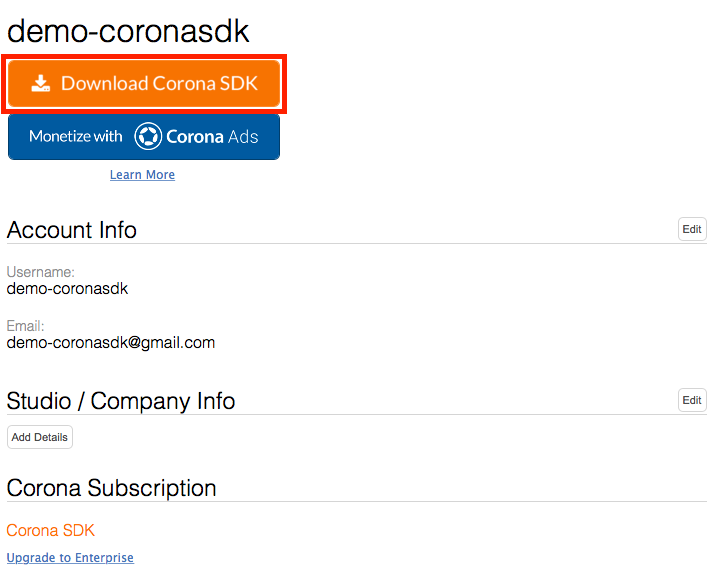The height and width of the screenshot is (574, 715).
Task: Click the download arrow icon in orange button
Action: 41,83
